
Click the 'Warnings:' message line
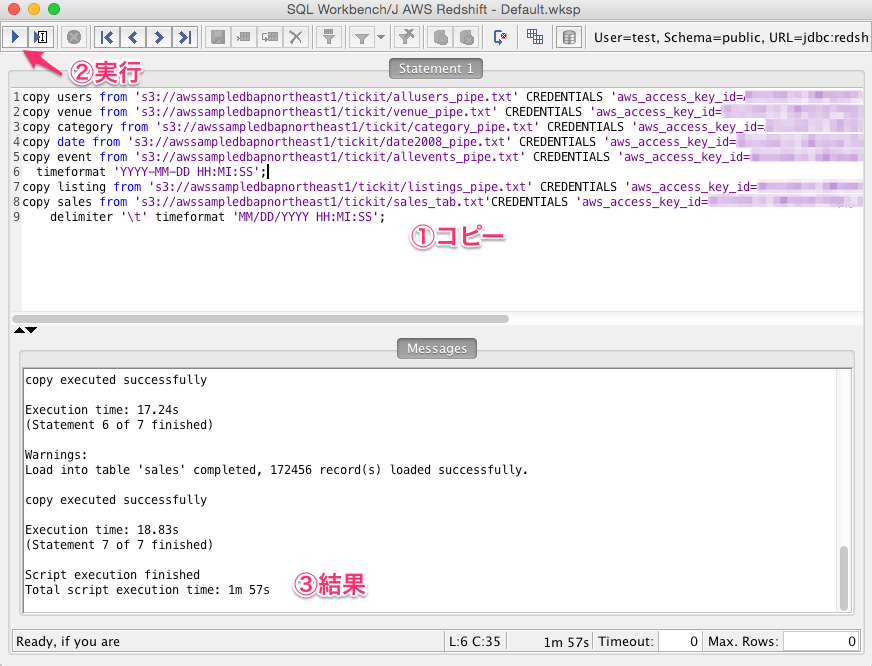pyautogui.click(x=56, y=455)
